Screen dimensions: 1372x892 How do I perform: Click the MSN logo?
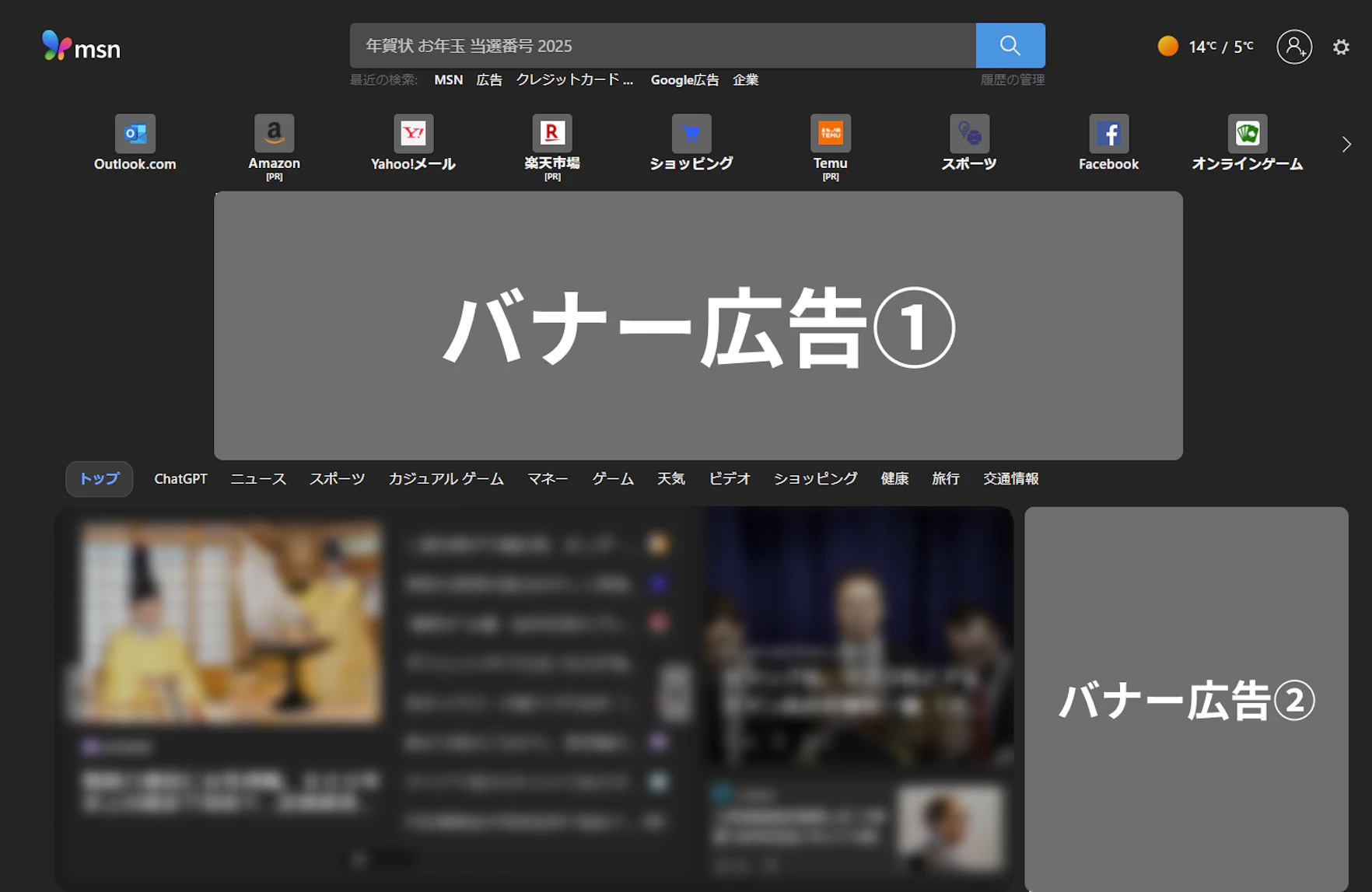click(81, 47)
